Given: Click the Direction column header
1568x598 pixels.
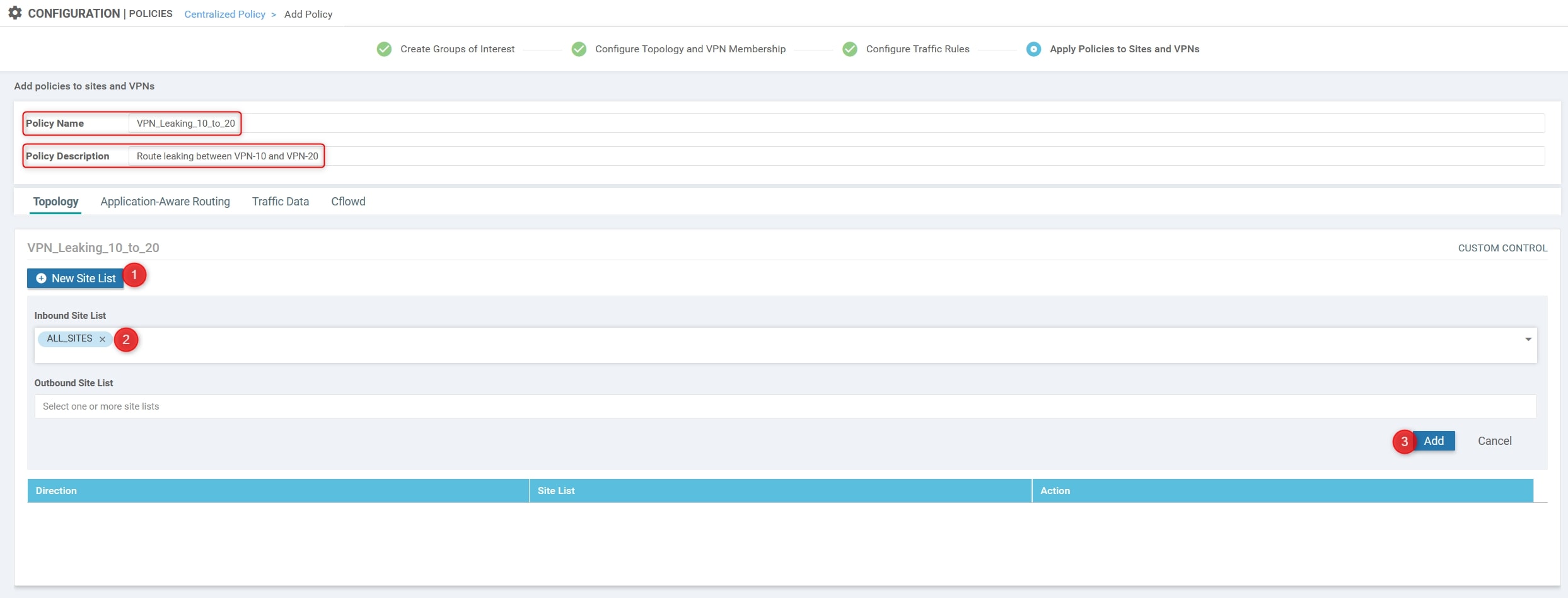Looking at the screenshot, I should (56, 491).
